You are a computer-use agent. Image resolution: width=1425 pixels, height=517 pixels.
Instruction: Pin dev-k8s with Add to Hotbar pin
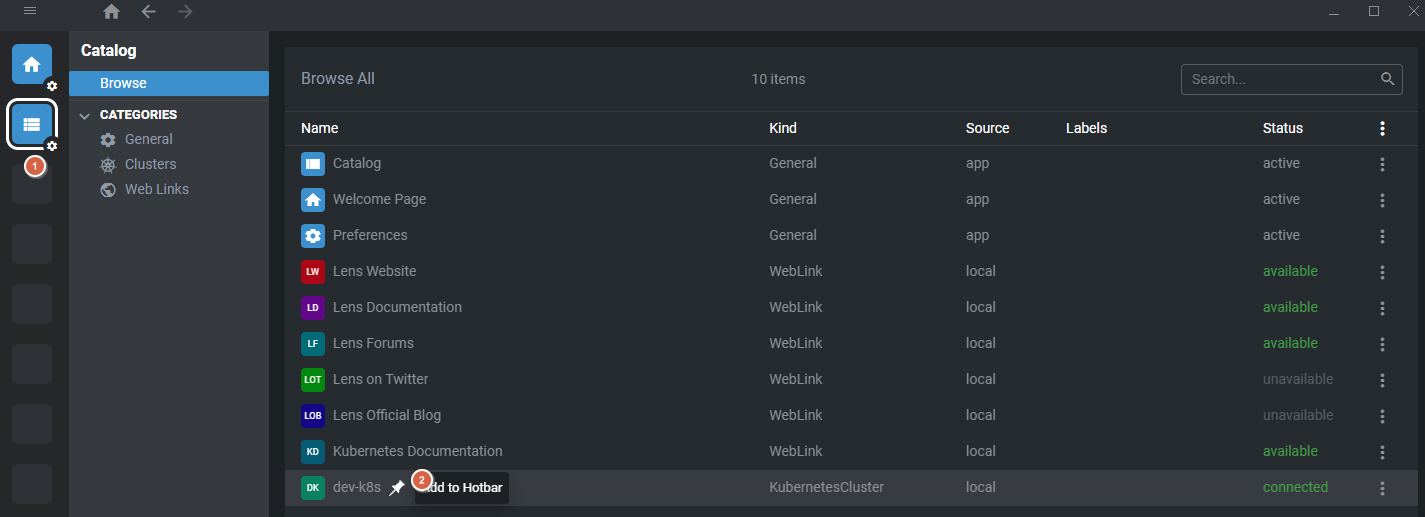coord(397,488)
